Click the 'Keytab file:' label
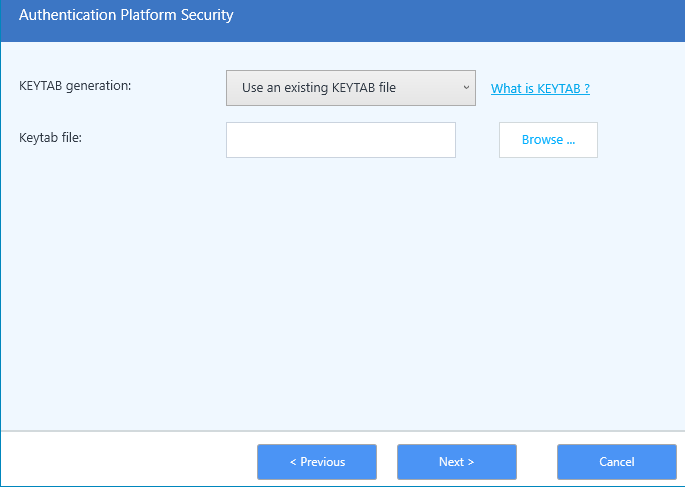 [50, 137]
